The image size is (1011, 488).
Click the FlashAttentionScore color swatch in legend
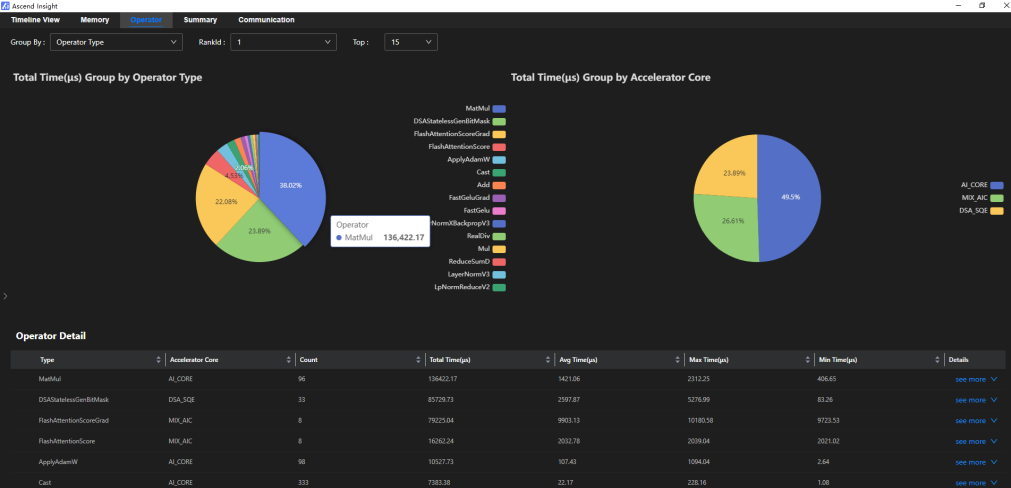[x=499, y=147]
